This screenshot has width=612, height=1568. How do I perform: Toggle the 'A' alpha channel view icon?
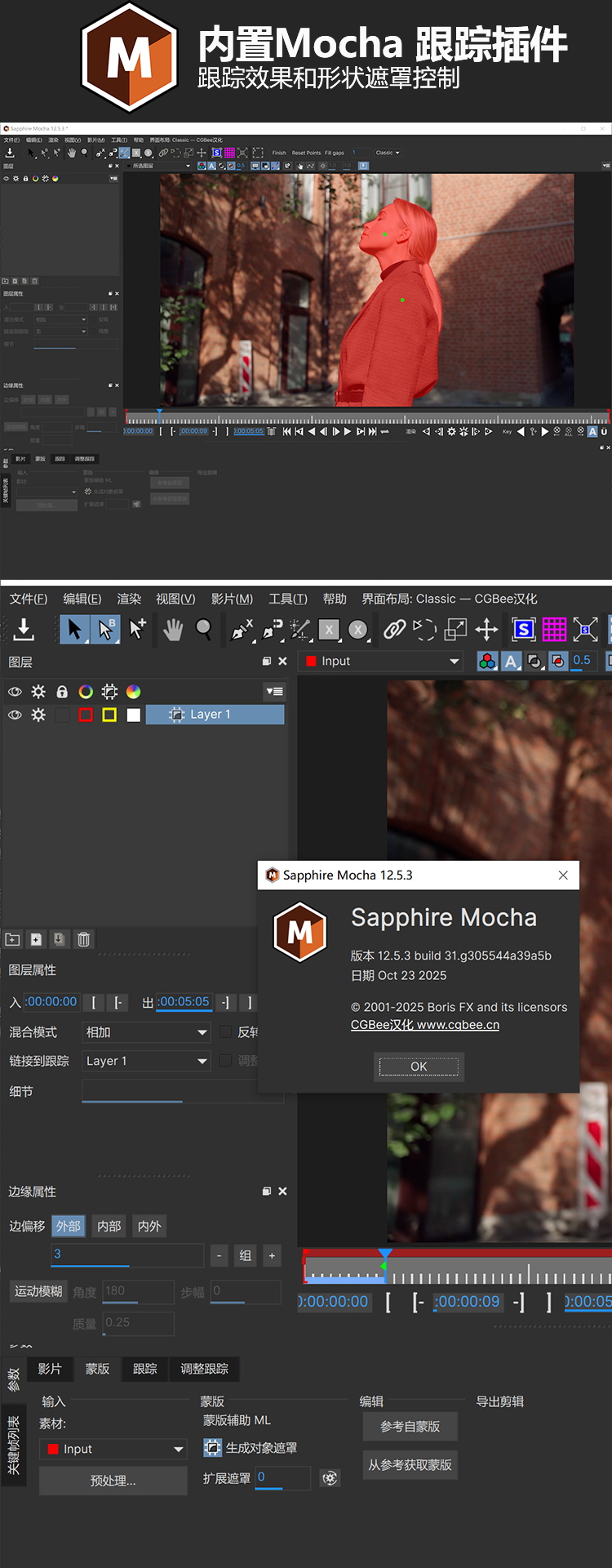511,661
